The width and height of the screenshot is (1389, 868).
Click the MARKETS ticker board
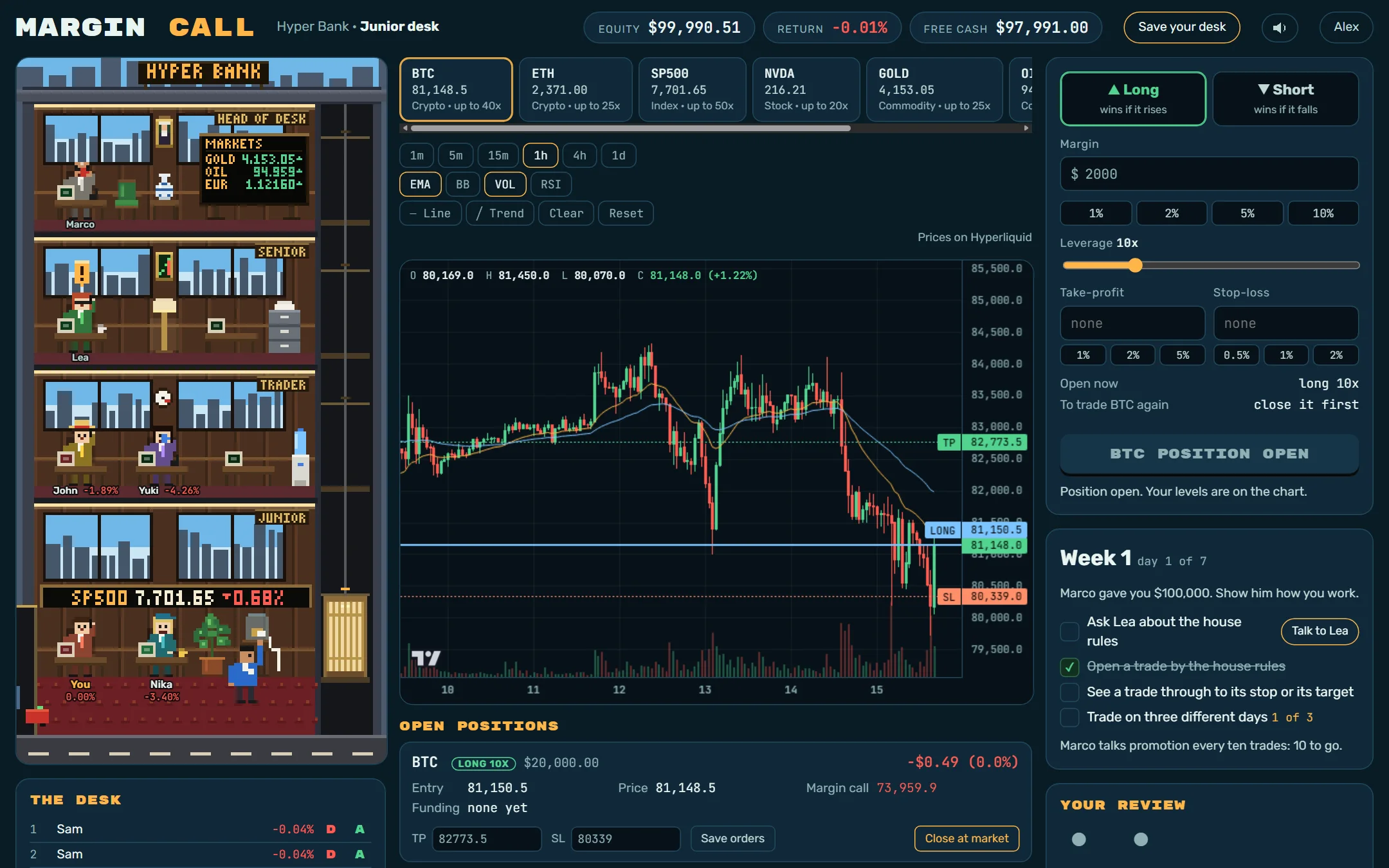(253, 169)
